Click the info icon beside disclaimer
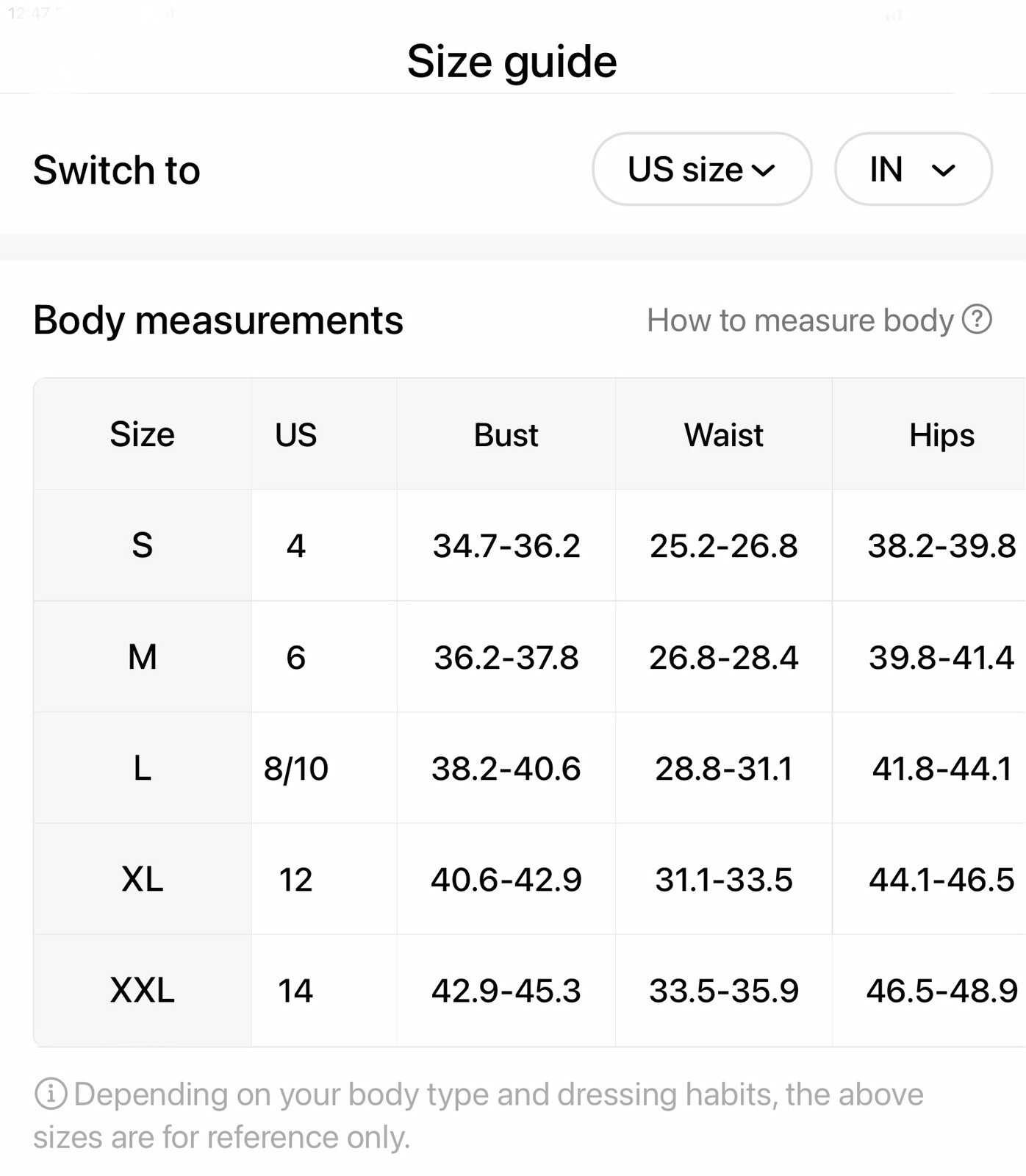 pos(51,1094)
